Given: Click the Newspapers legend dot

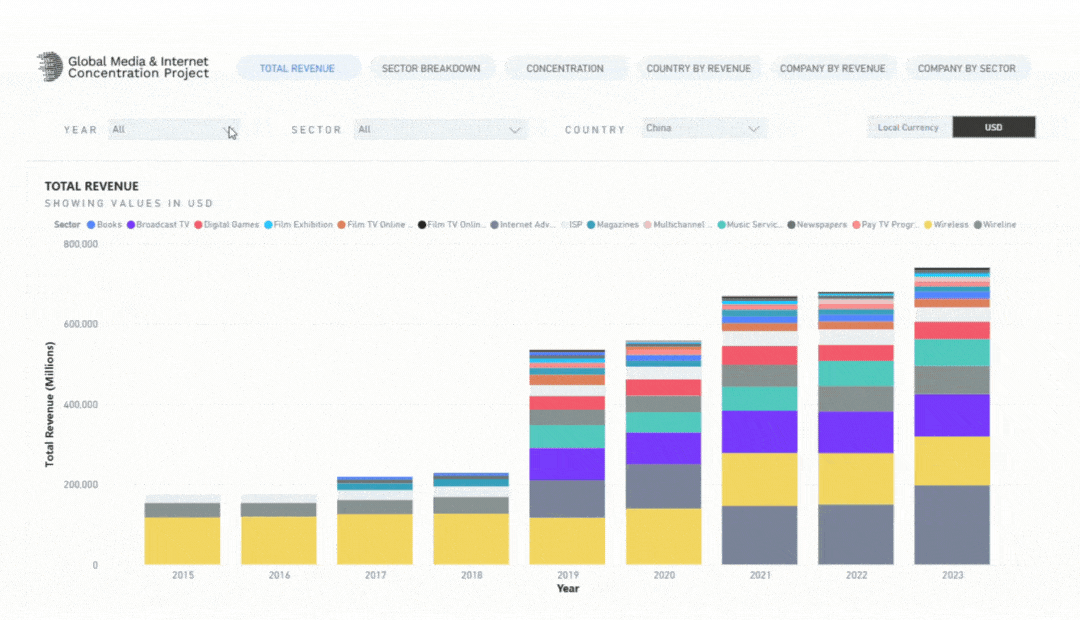Looking at the screenshot, I should [x=791, y=225].
